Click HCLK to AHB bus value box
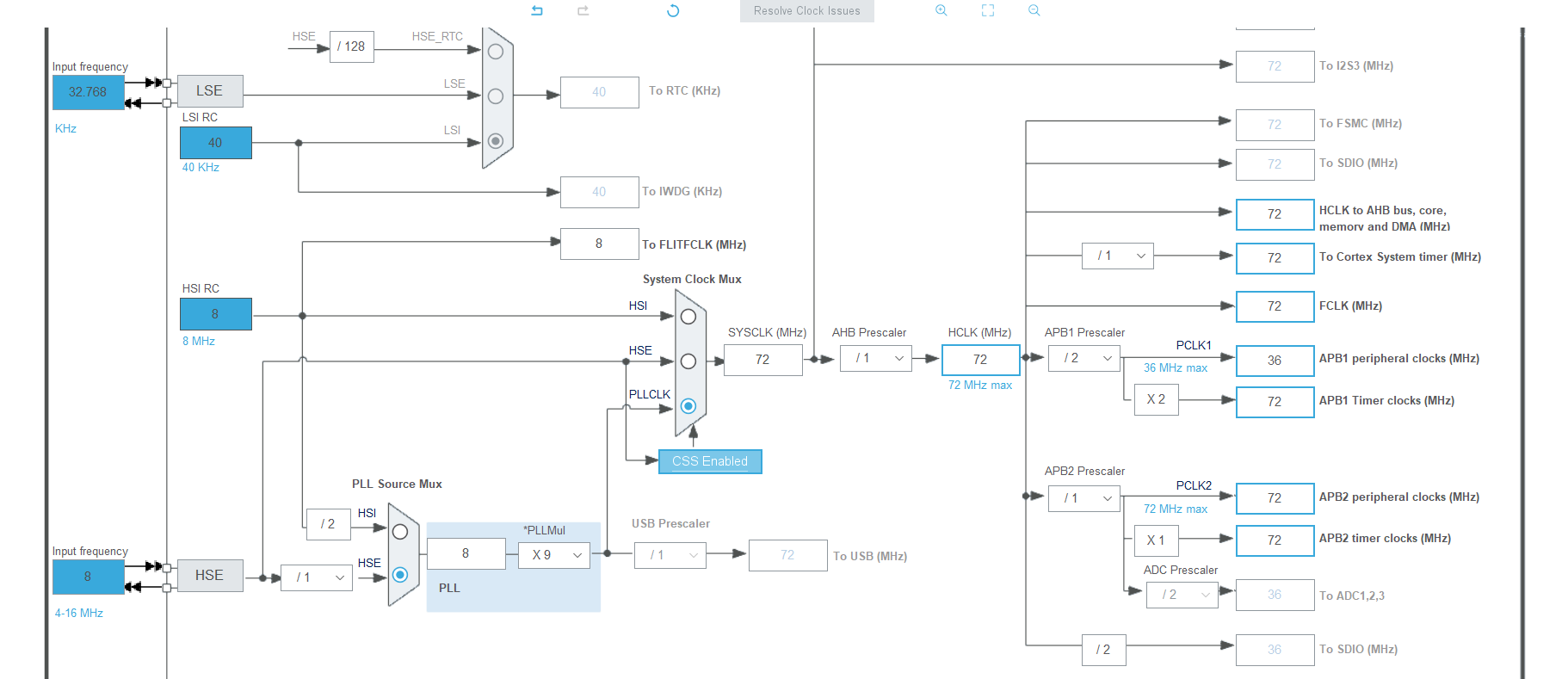 1275,214
